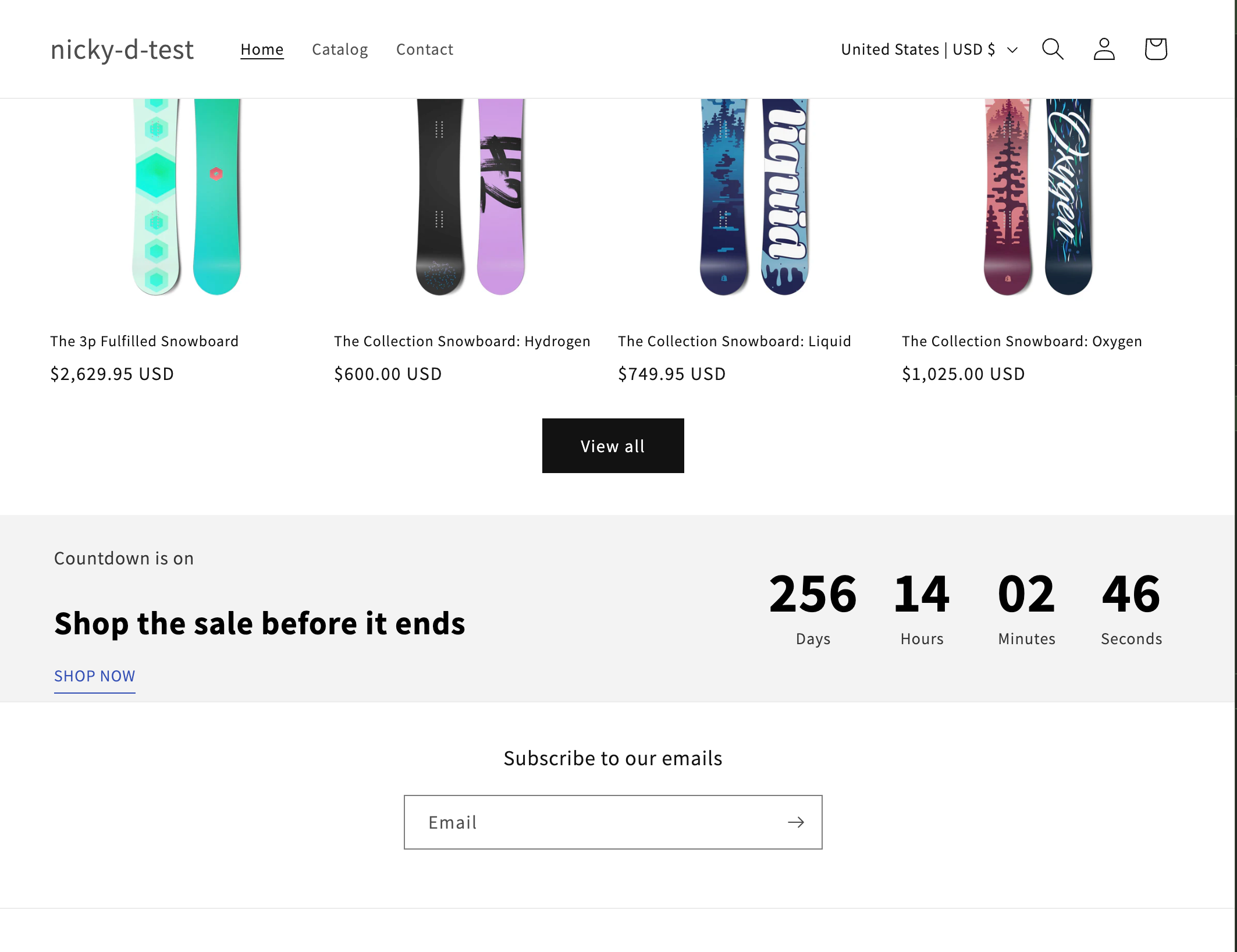Click the account login person icon
1237x952 pixels.
[1104, 49]
